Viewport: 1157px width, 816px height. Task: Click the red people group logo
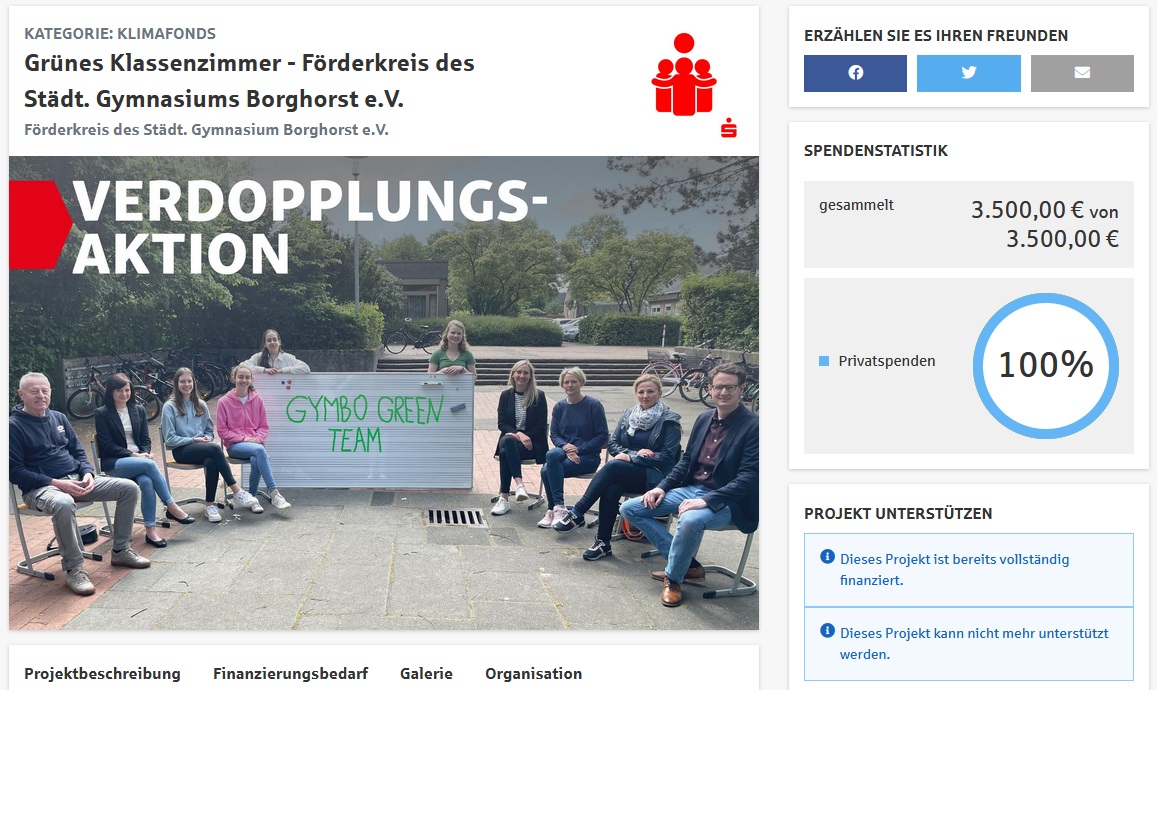(684, 75)
